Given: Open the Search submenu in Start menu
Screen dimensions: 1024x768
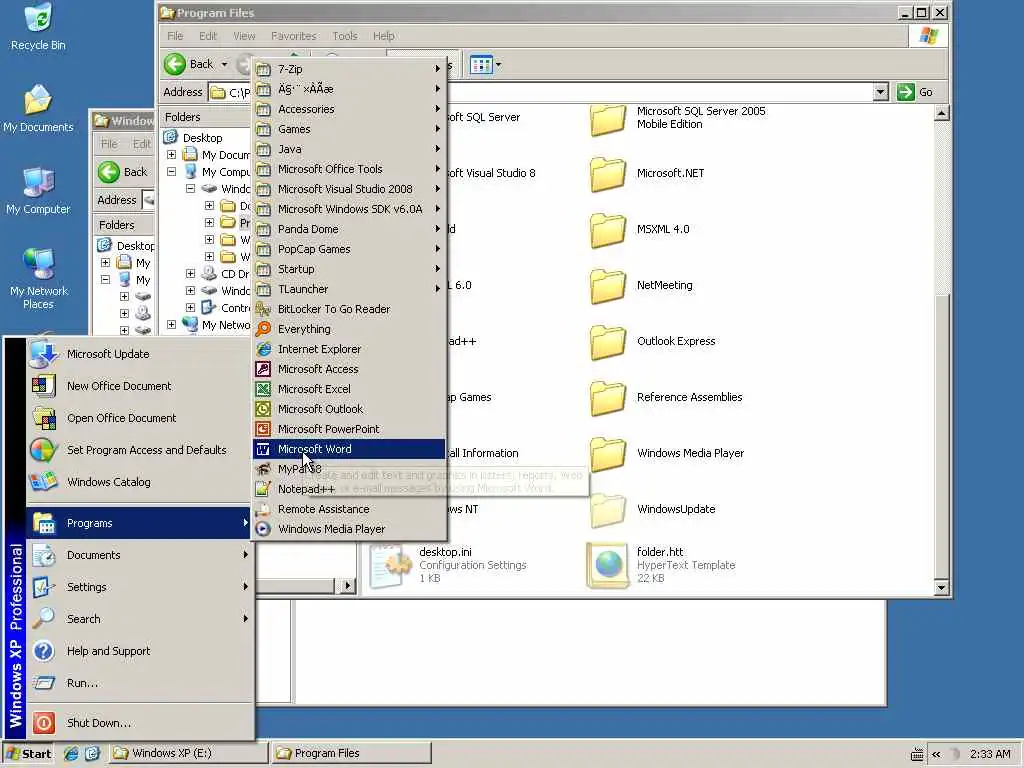Looking at the screenshot, I should [x=139, y=619].
